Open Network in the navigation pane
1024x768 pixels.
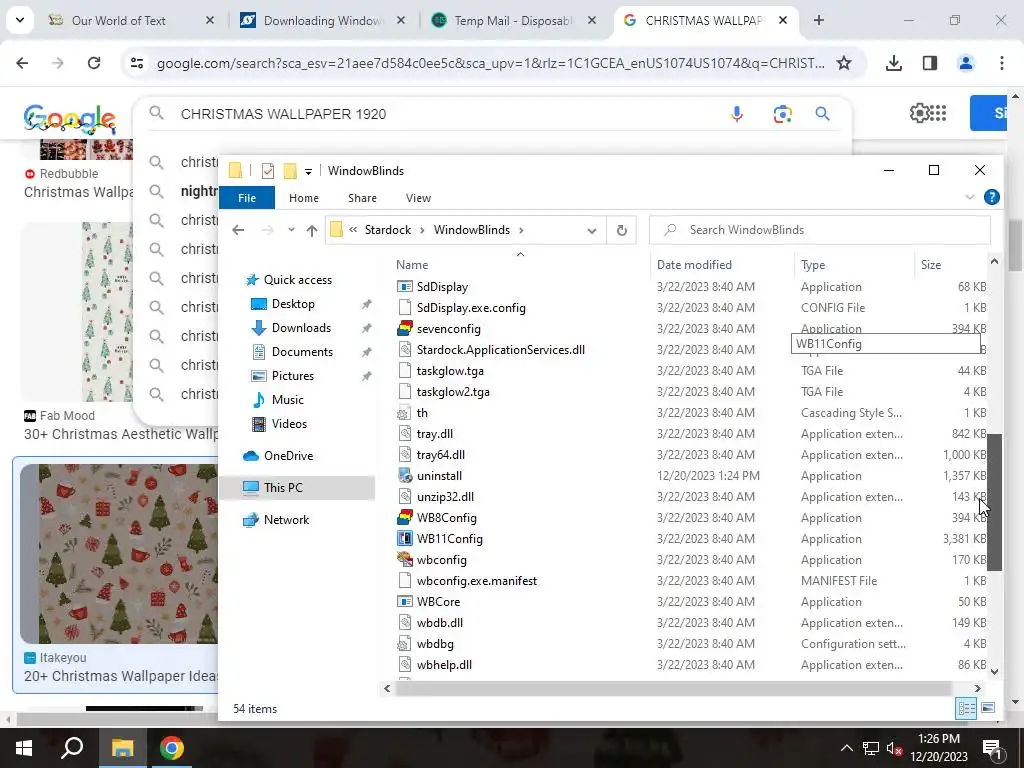click(x=286, y=520)
